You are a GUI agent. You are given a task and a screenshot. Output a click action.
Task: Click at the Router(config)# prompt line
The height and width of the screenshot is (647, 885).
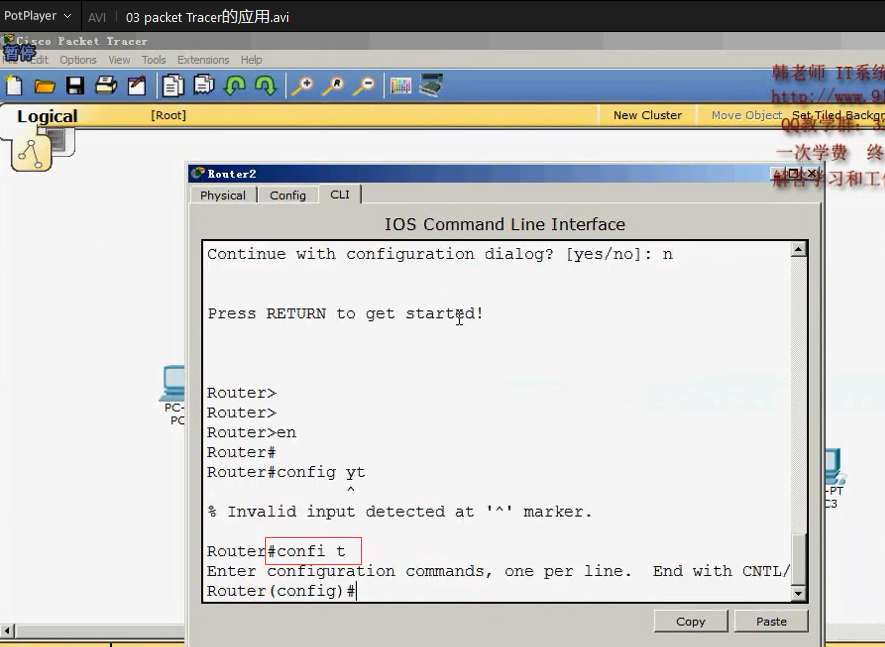(x=282, y=591)
